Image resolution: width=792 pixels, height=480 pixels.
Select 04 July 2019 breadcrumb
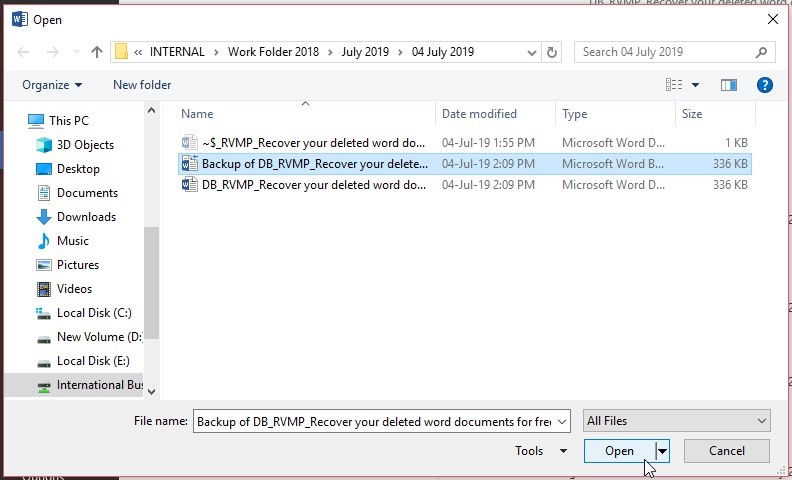coord(442,52)
